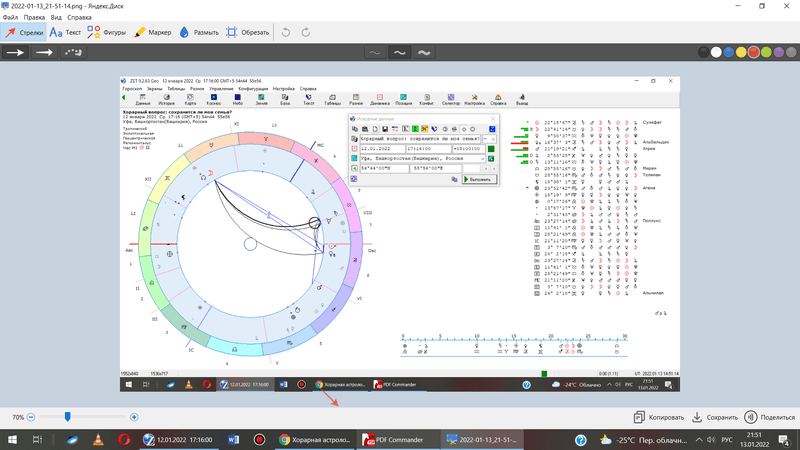Open the Справка menu
This screenshot has width=800, height=450.
[80, 18]
